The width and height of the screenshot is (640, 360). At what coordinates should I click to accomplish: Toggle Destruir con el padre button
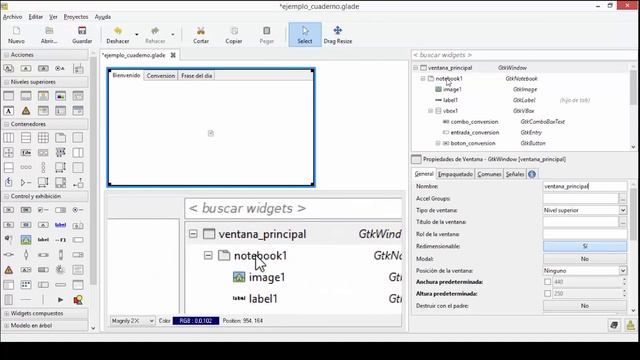tap(584, 306)
